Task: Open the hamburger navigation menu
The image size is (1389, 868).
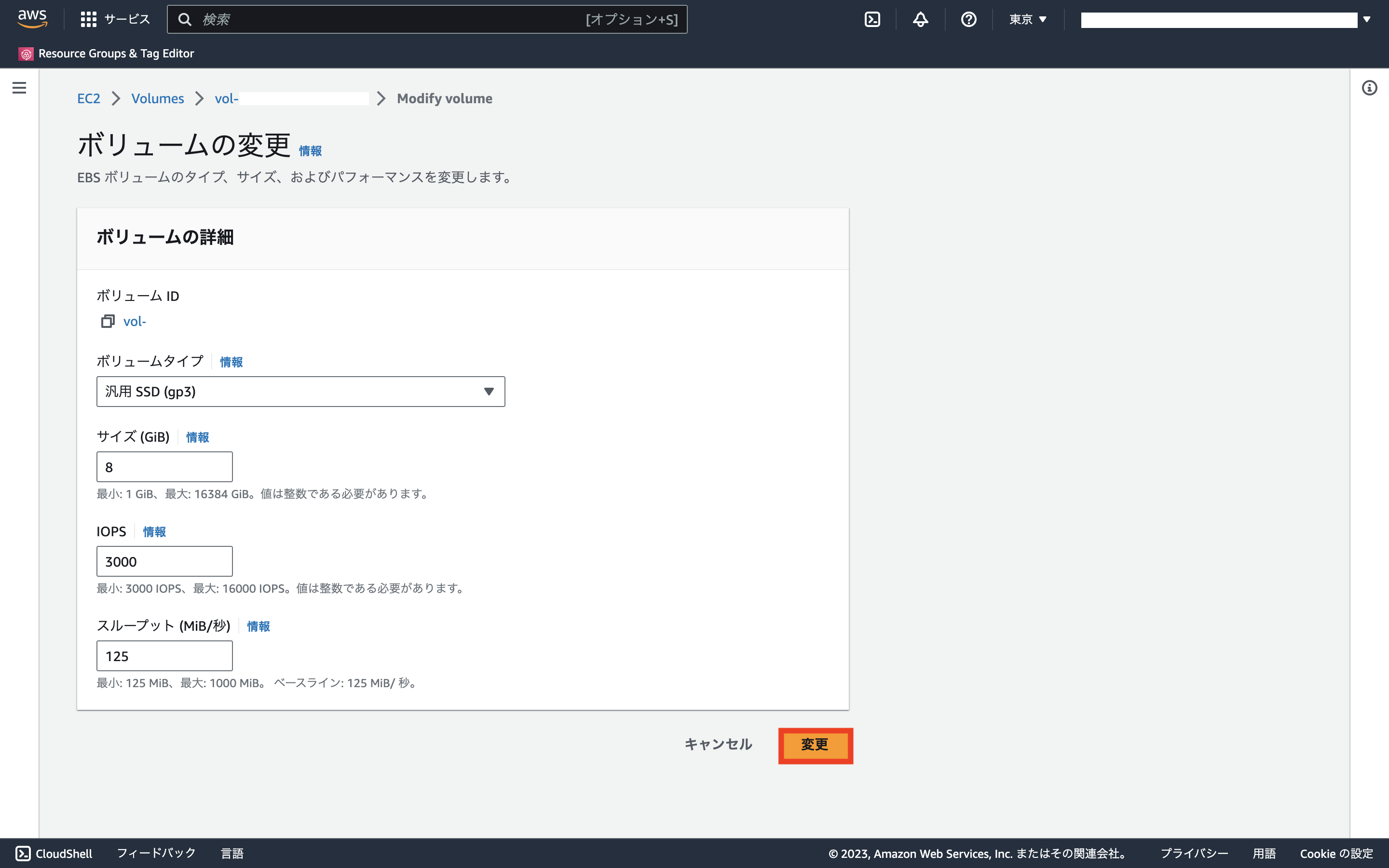Action: (19, 87)
